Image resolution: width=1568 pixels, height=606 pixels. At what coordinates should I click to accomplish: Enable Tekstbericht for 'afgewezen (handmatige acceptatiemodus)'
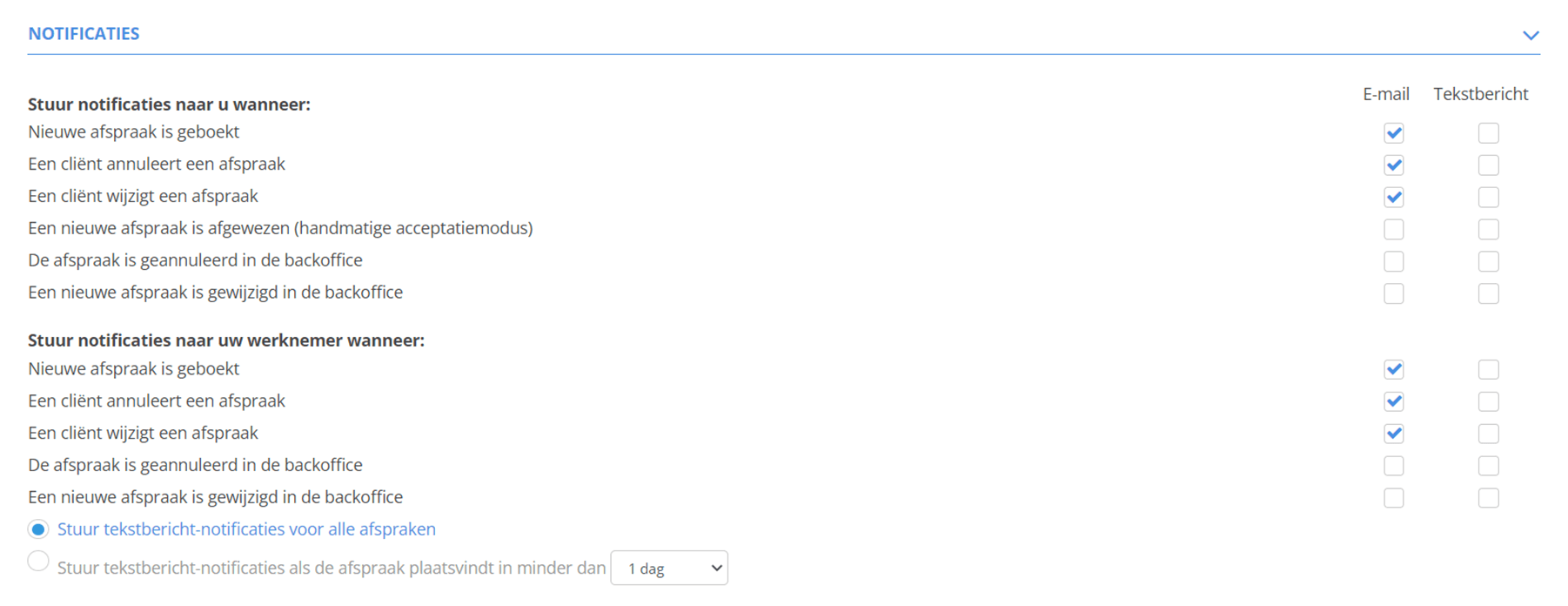pyautogui.click(x=1489, y=230)
